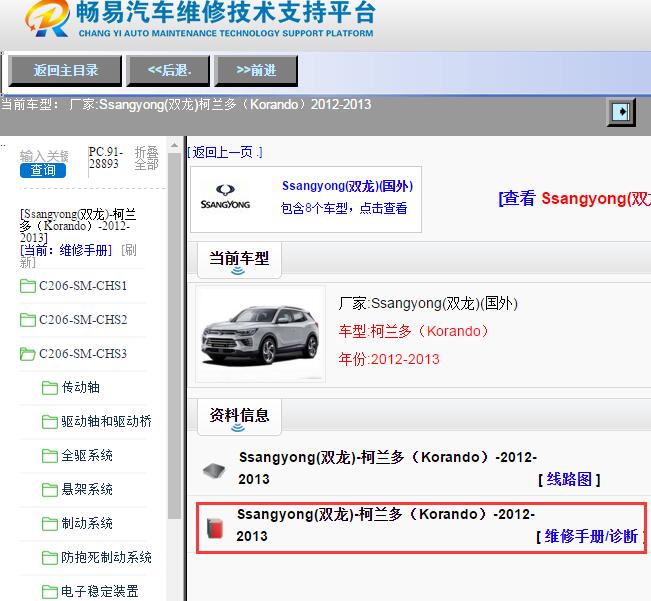
Task: Open the 制动系统 tree item
Action: [87, 523]
